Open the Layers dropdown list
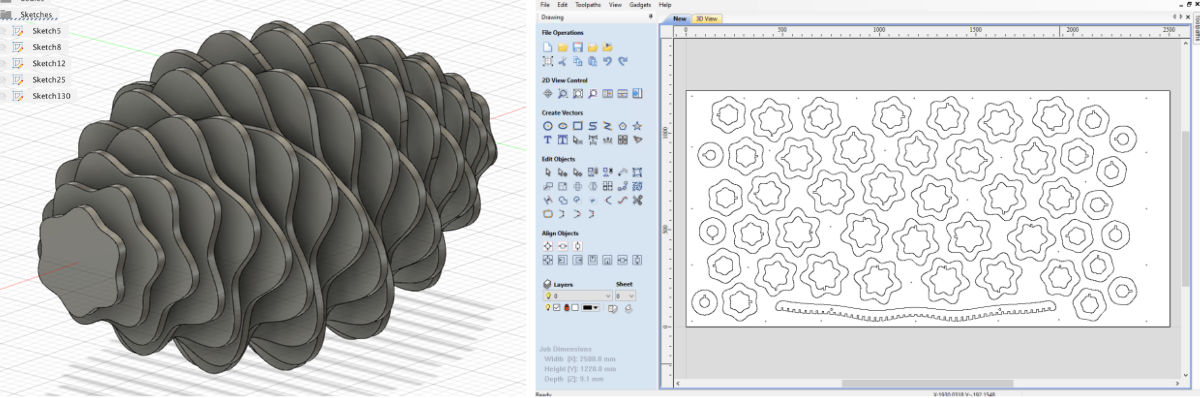This screenshot has height=398, width=1200. point(577,296)
